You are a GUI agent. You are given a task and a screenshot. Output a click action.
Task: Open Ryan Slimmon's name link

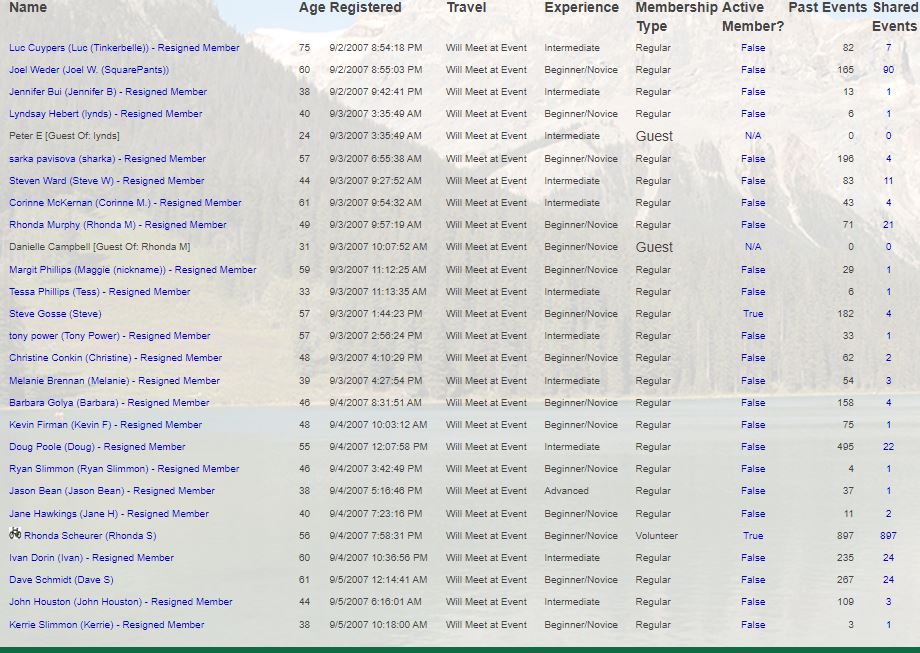pyautogui.click(x=124, y=469)
